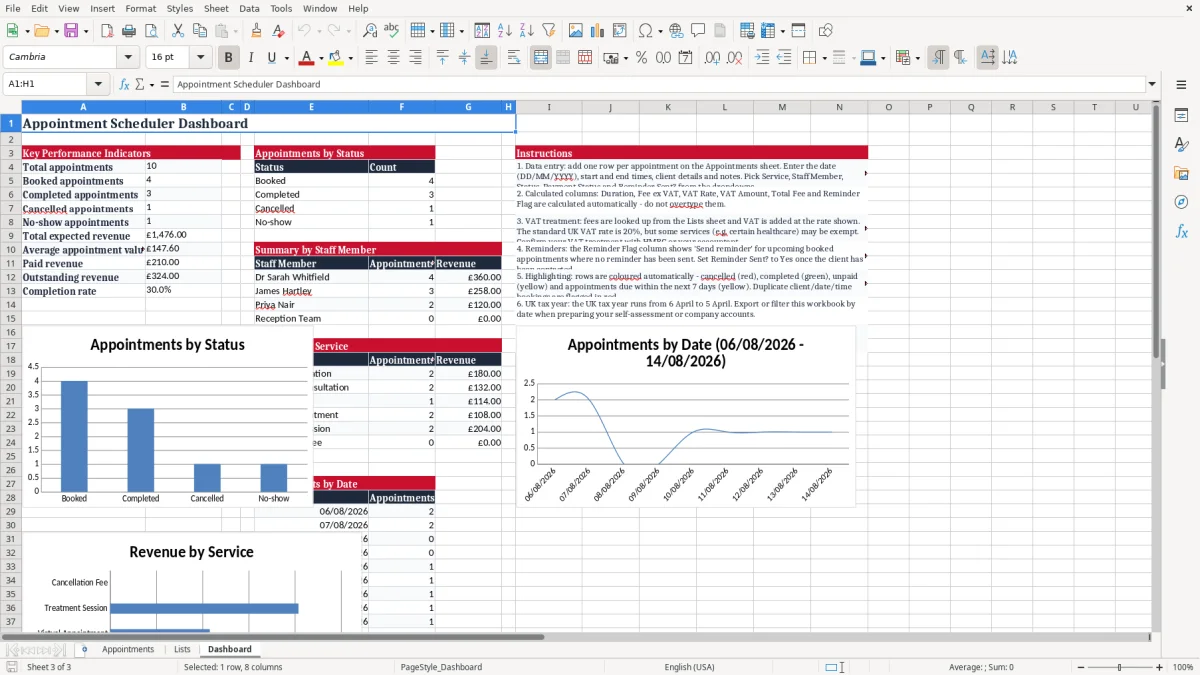Image resolution: width=1200 pixels, height=675 pixels.
Task: Expand the formula bar arrow
Action: [1152, 84]
